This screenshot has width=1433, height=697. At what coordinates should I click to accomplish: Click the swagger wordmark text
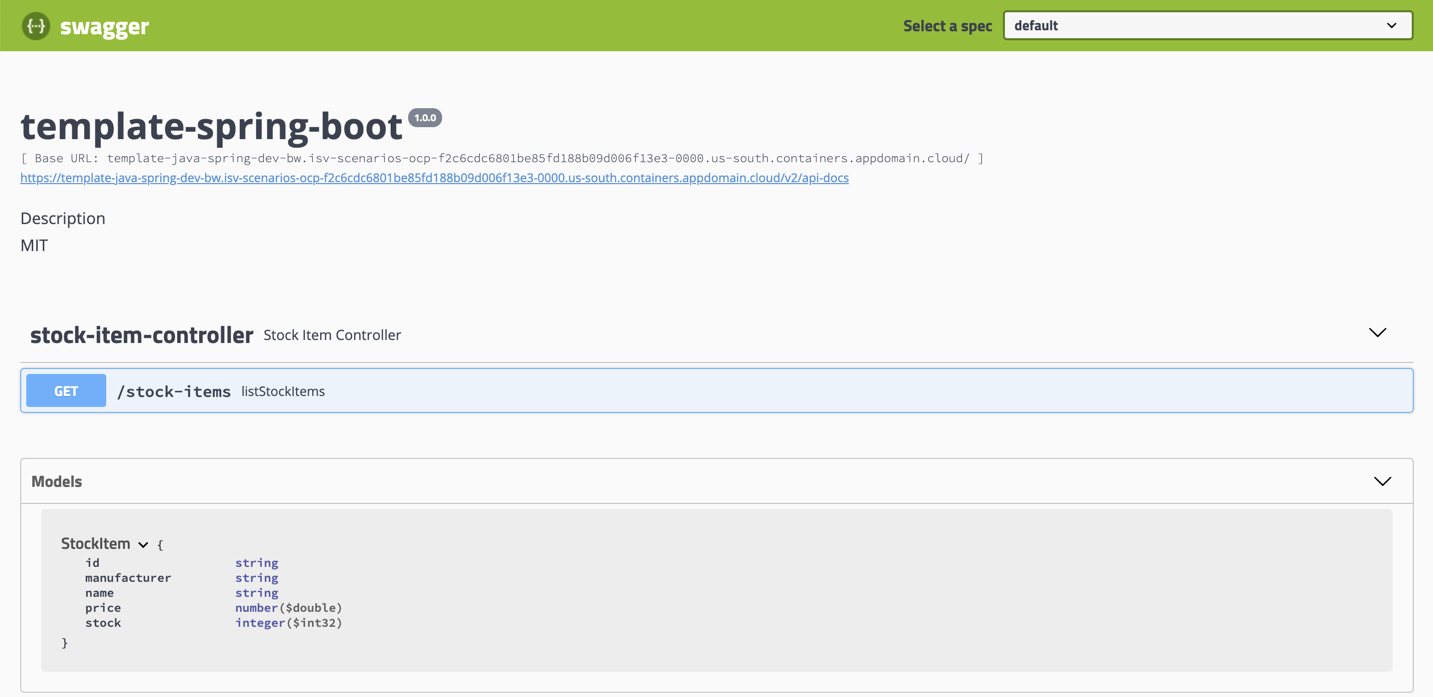[x=104, y=26]
